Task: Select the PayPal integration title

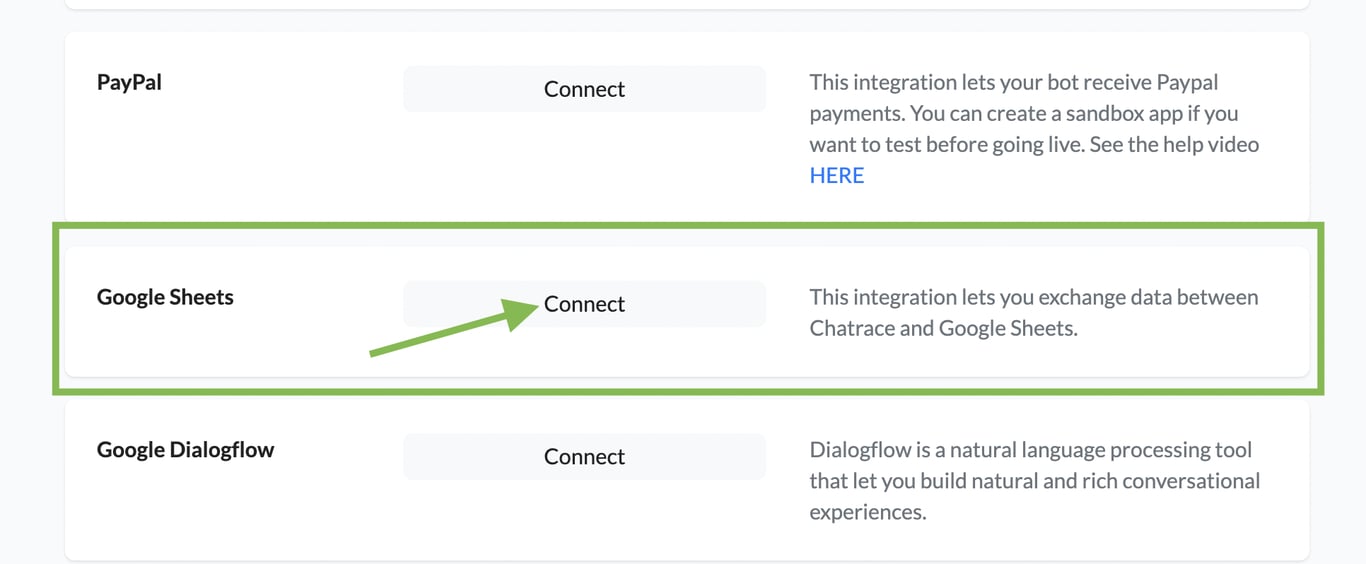Action: pos(129,82)
